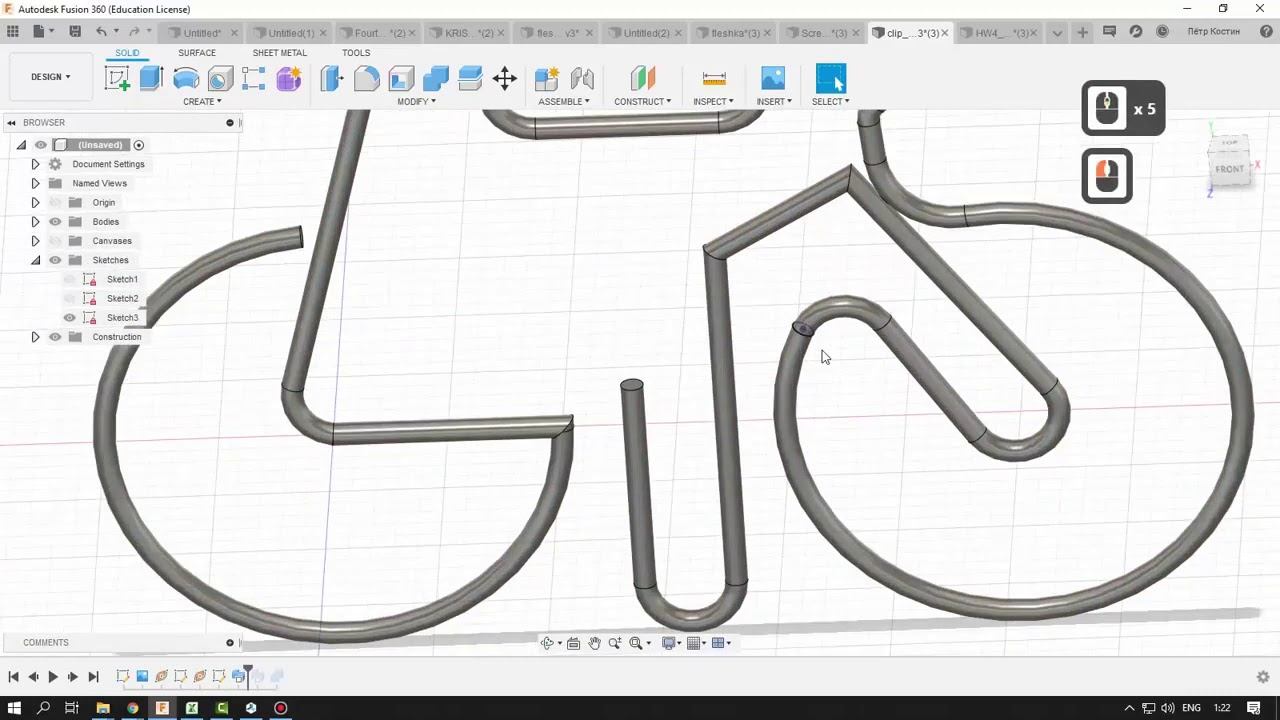The height and width of the screenshot is (720, 1280).
Task: Select the Combine tool
Action: coord(436,78)
